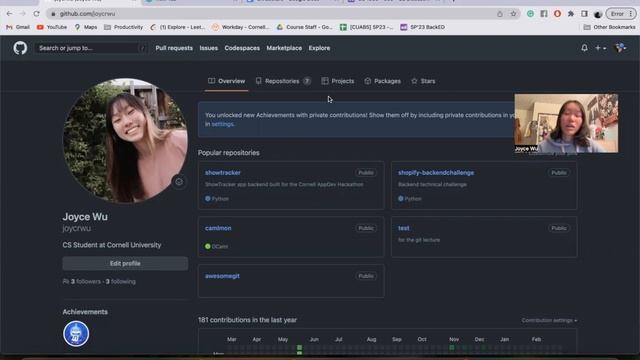Viewport: 640px width, 360px height.
Task: Expand Contribution settings dropdown
Action: pos(549,320)
